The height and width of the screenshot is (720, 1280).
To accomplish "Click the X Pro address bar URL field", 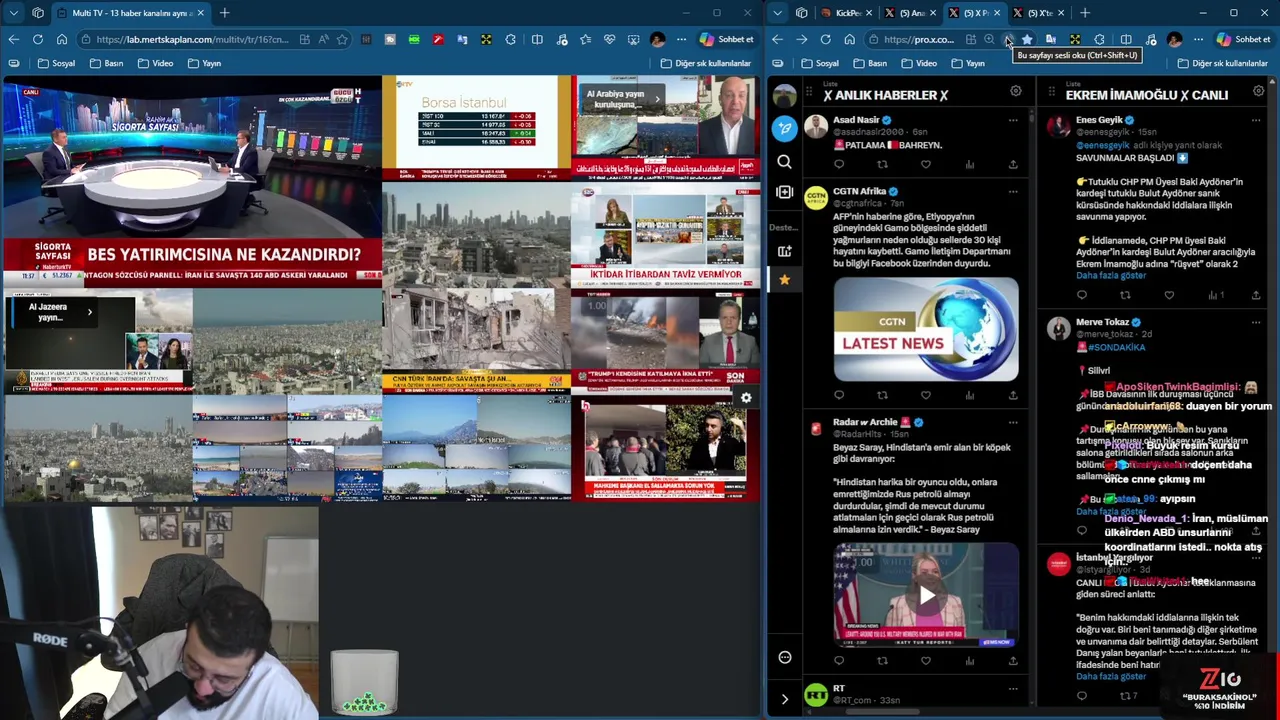I will coord(918,39).
